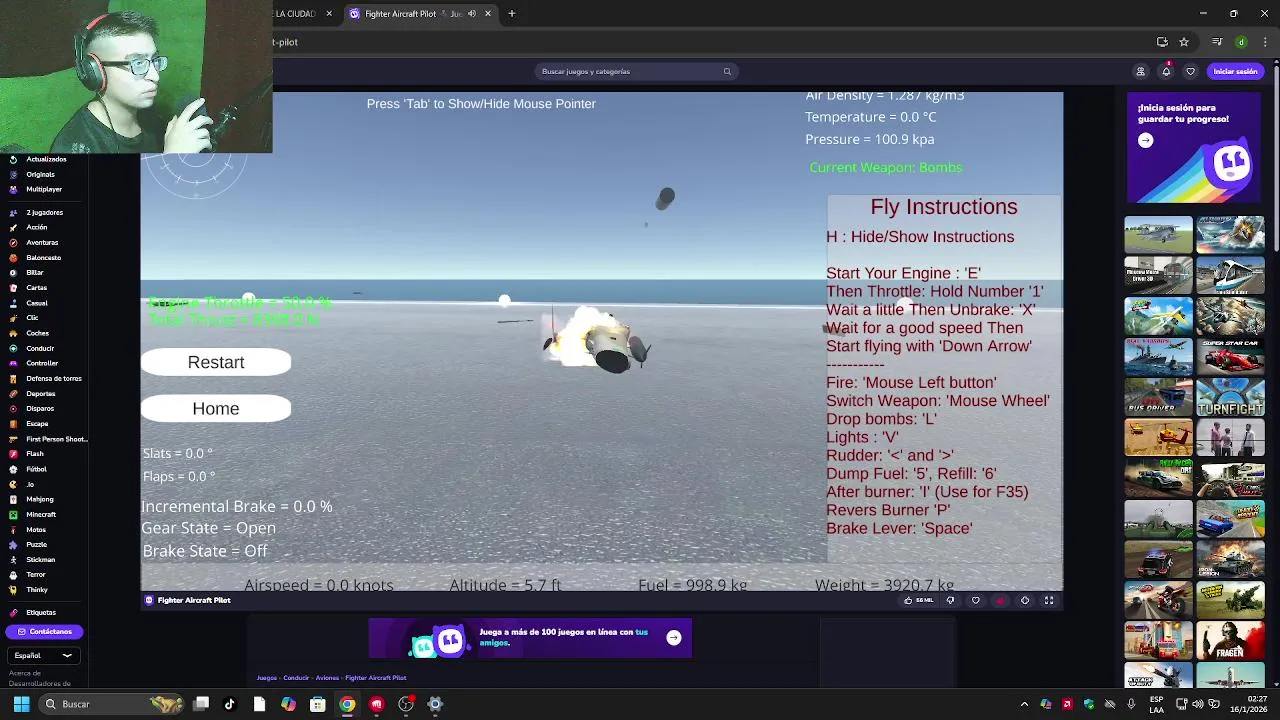1280x720 pixels.
Task: Bookmark the page with star icon
Action: click(x=1184, y=42)
